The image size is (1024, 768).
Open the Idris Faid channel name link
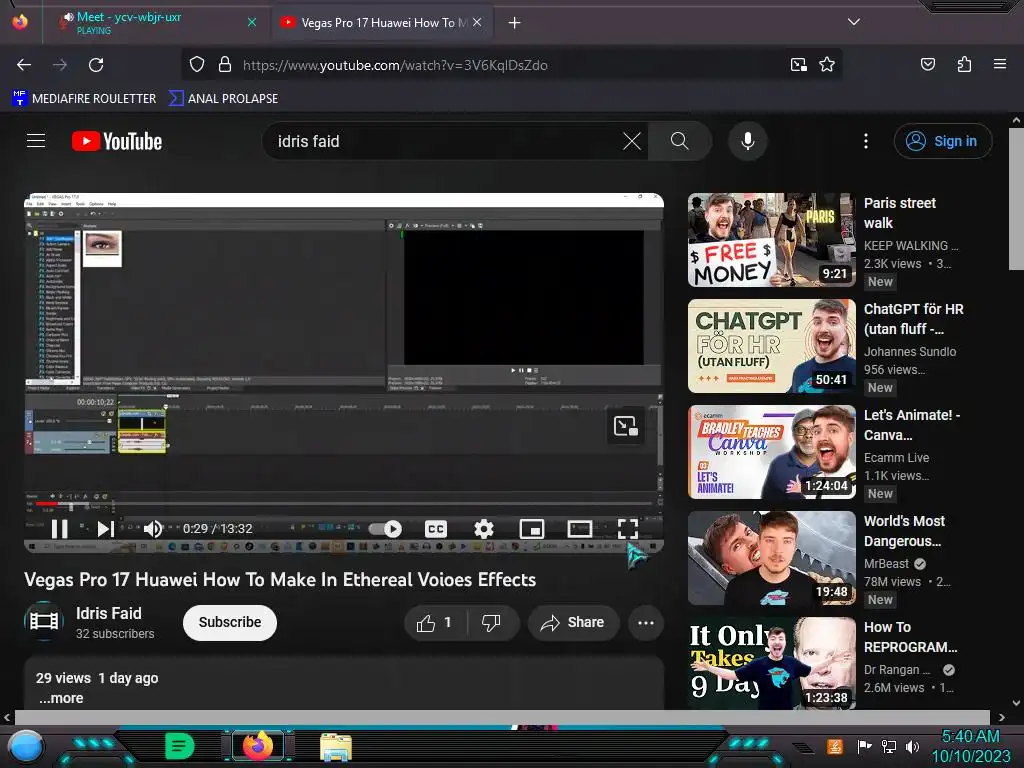pos(108,613)
